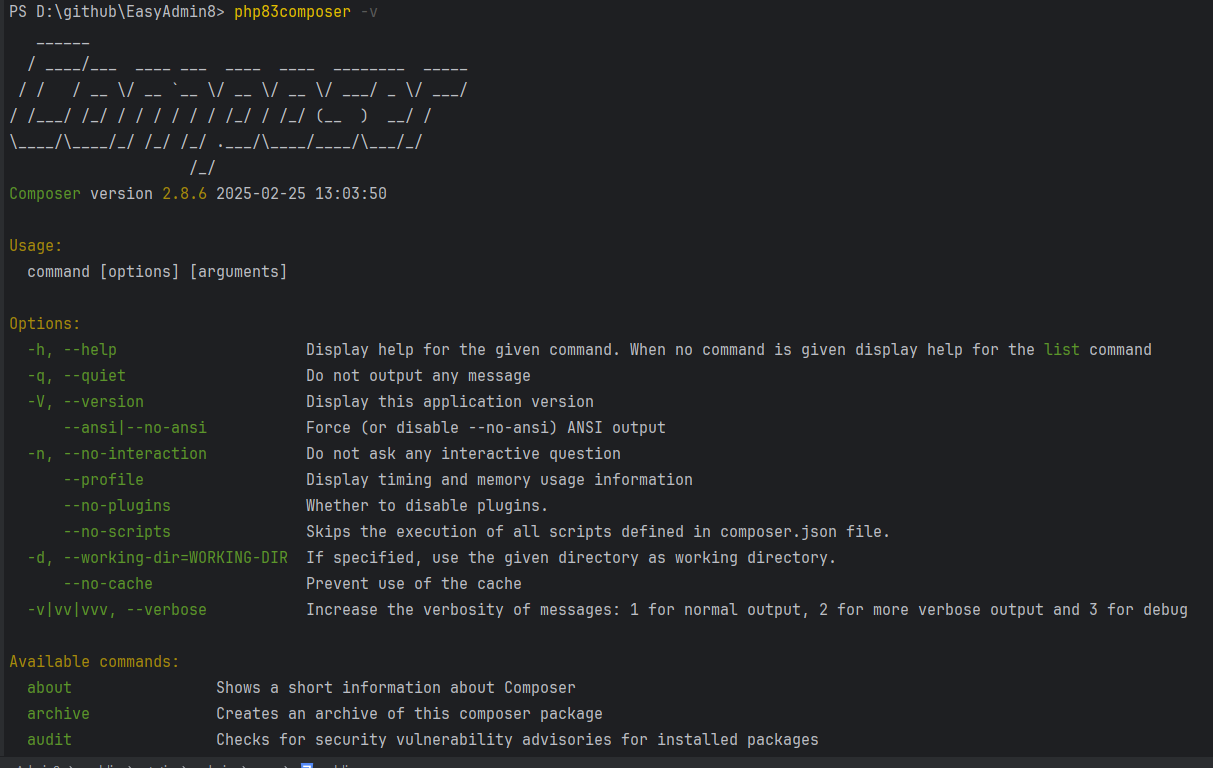Click the 'php83composer' command in the prompt

pyautogui.click(x=292, y=12)
